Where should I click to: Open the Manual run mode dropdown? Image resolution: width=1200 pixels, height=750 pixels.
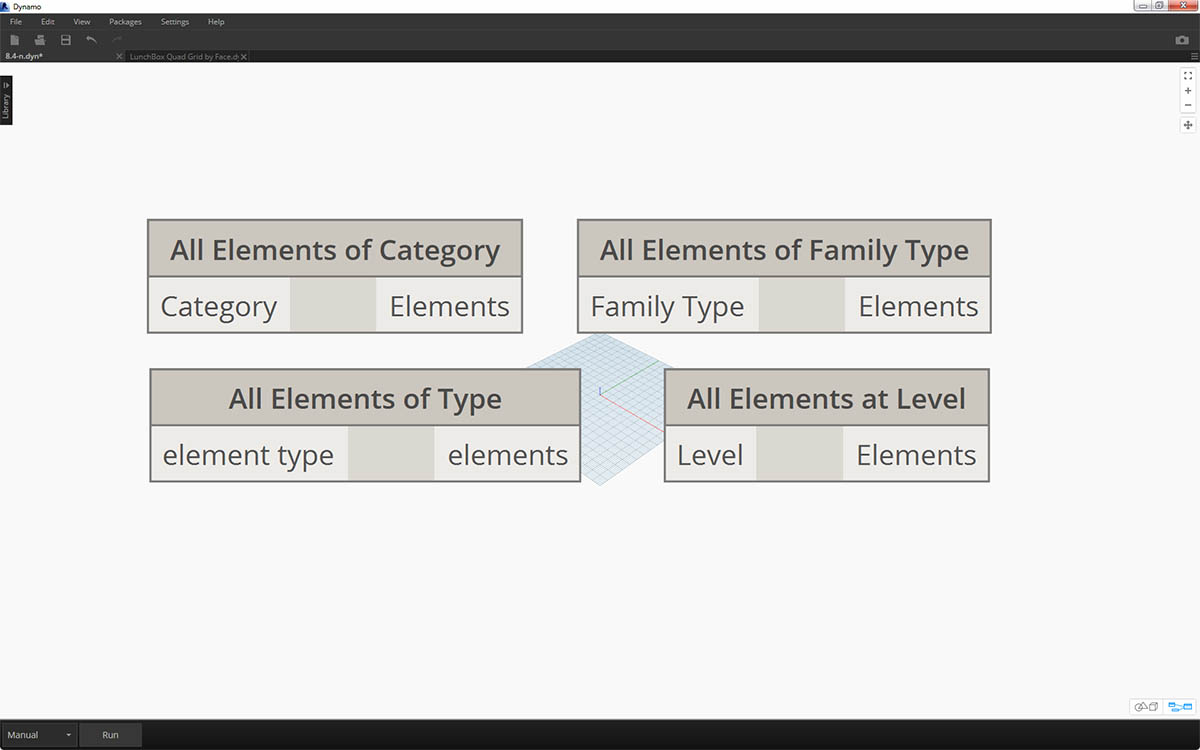pos(40,735)
